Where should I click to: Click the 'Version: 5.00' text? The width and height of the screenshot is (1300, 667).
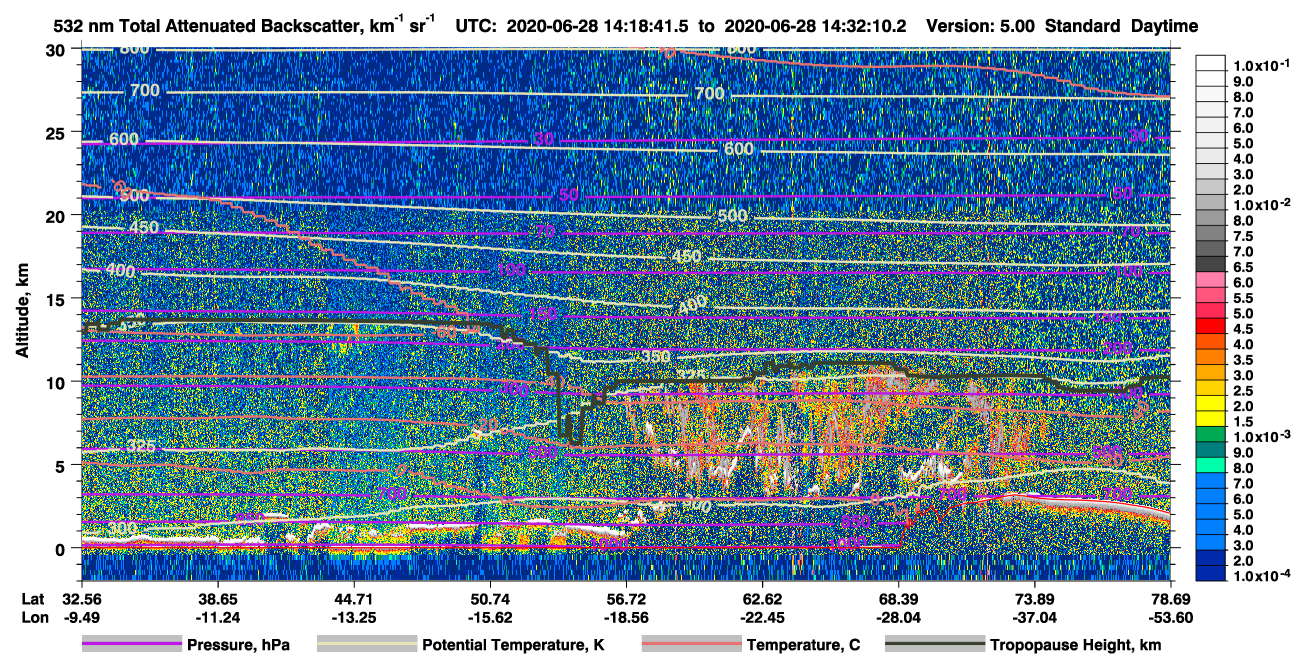pyautogui.click(x=982, y=26)
